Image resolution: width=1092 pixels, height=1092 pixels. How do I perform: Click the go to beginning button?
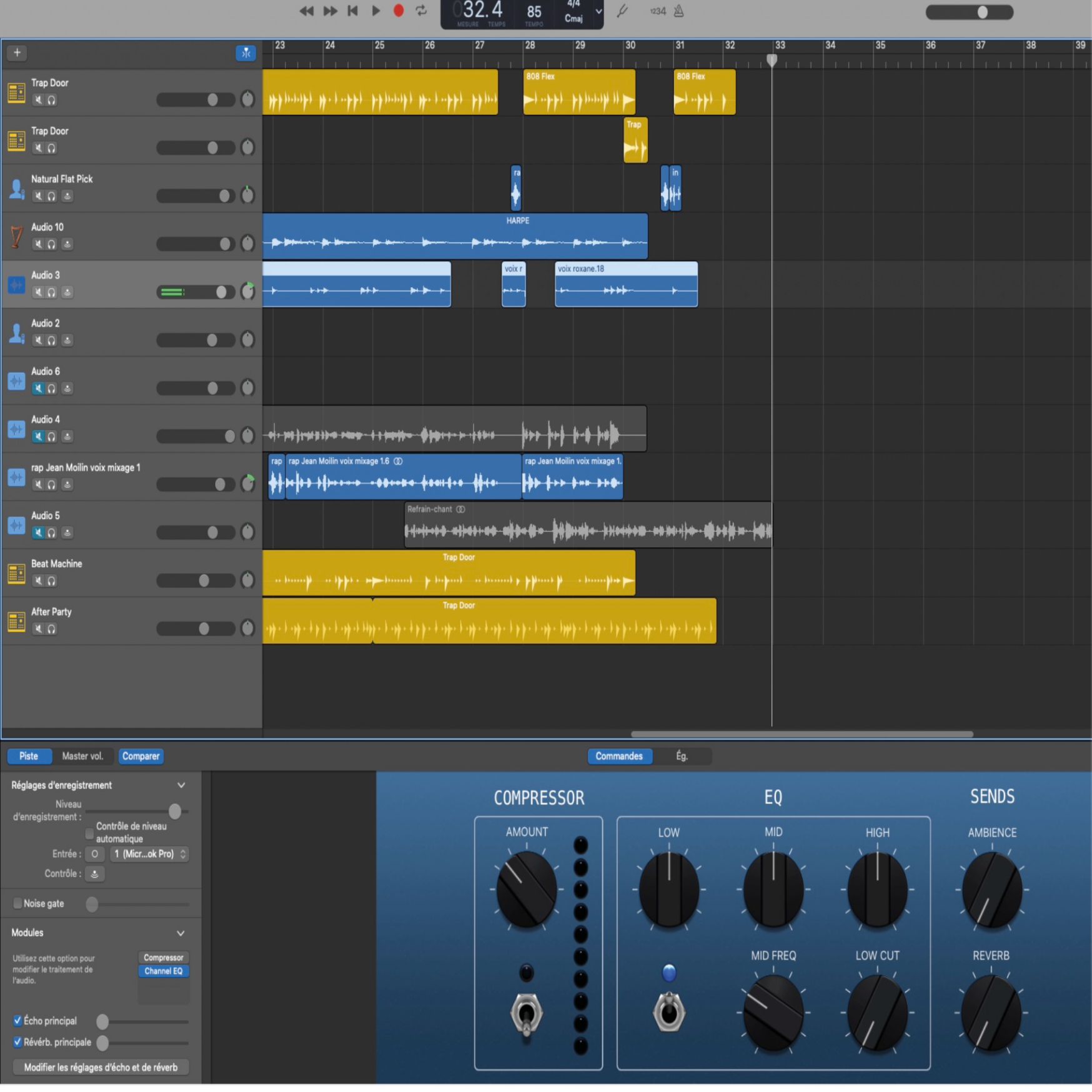(353, 11)
